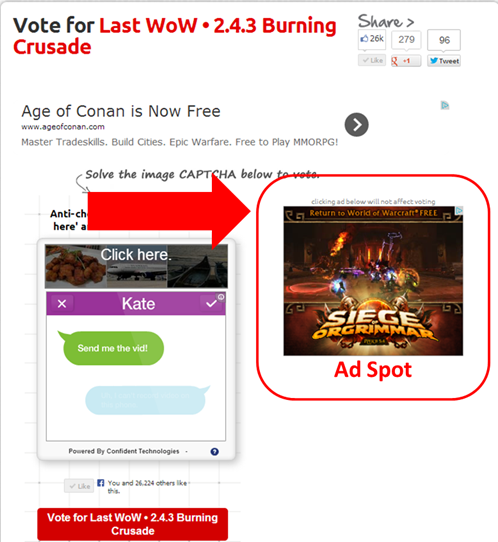
Task: Click the blue help question mark icon
Action: tap(215, 451)
